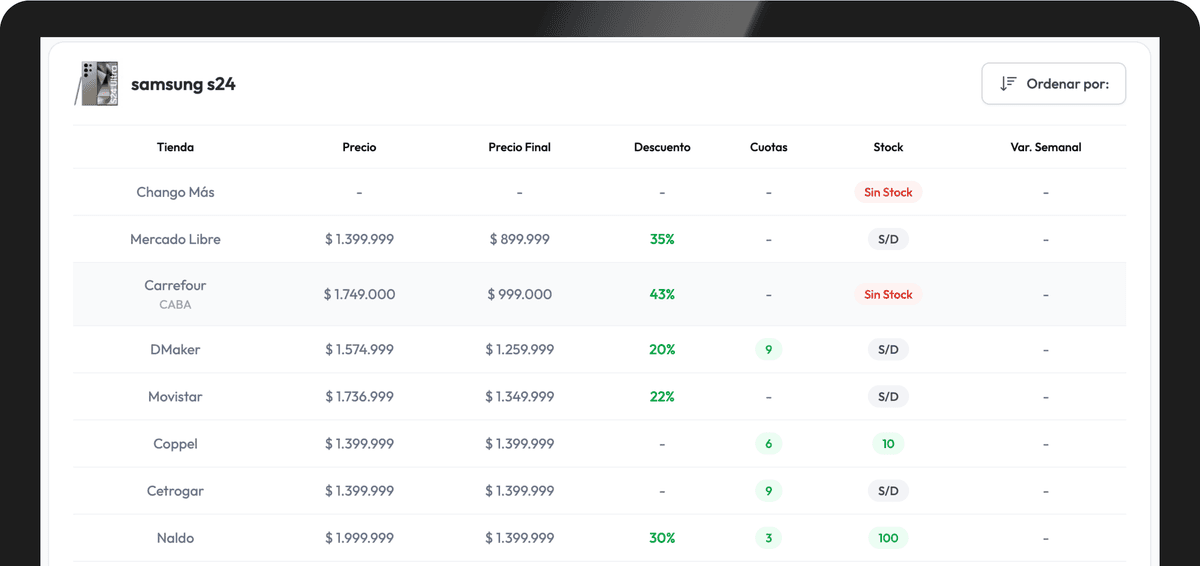Click the stock badge 100 for Naldo

[x=888, y=538]
